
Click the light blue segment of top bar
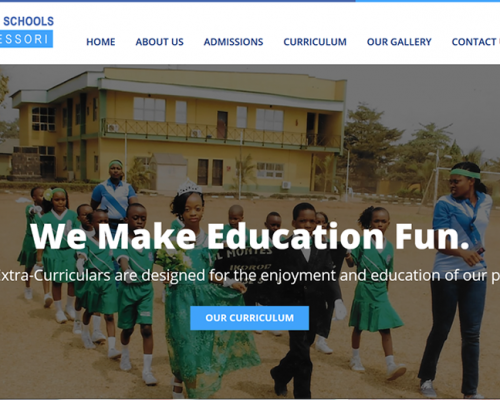tap(428, 1)
